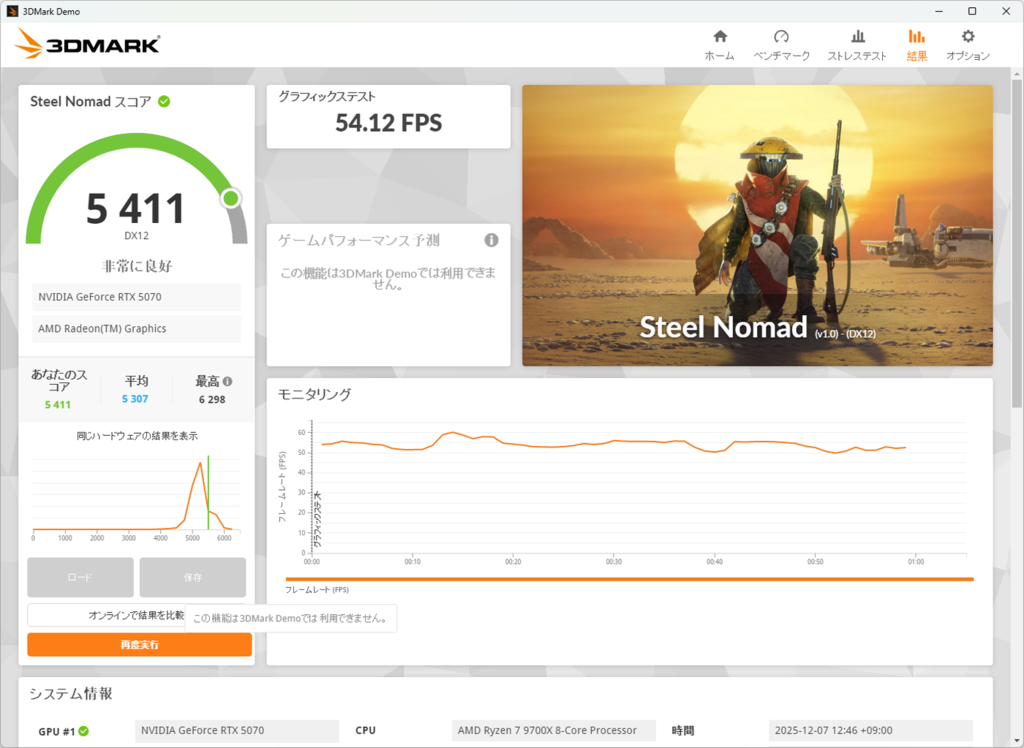Click the NVIDIA GeForce RTX 5070 score panel row
Image resolution: width=1024 pixels, height=748 pixels.
pos(136,297)
